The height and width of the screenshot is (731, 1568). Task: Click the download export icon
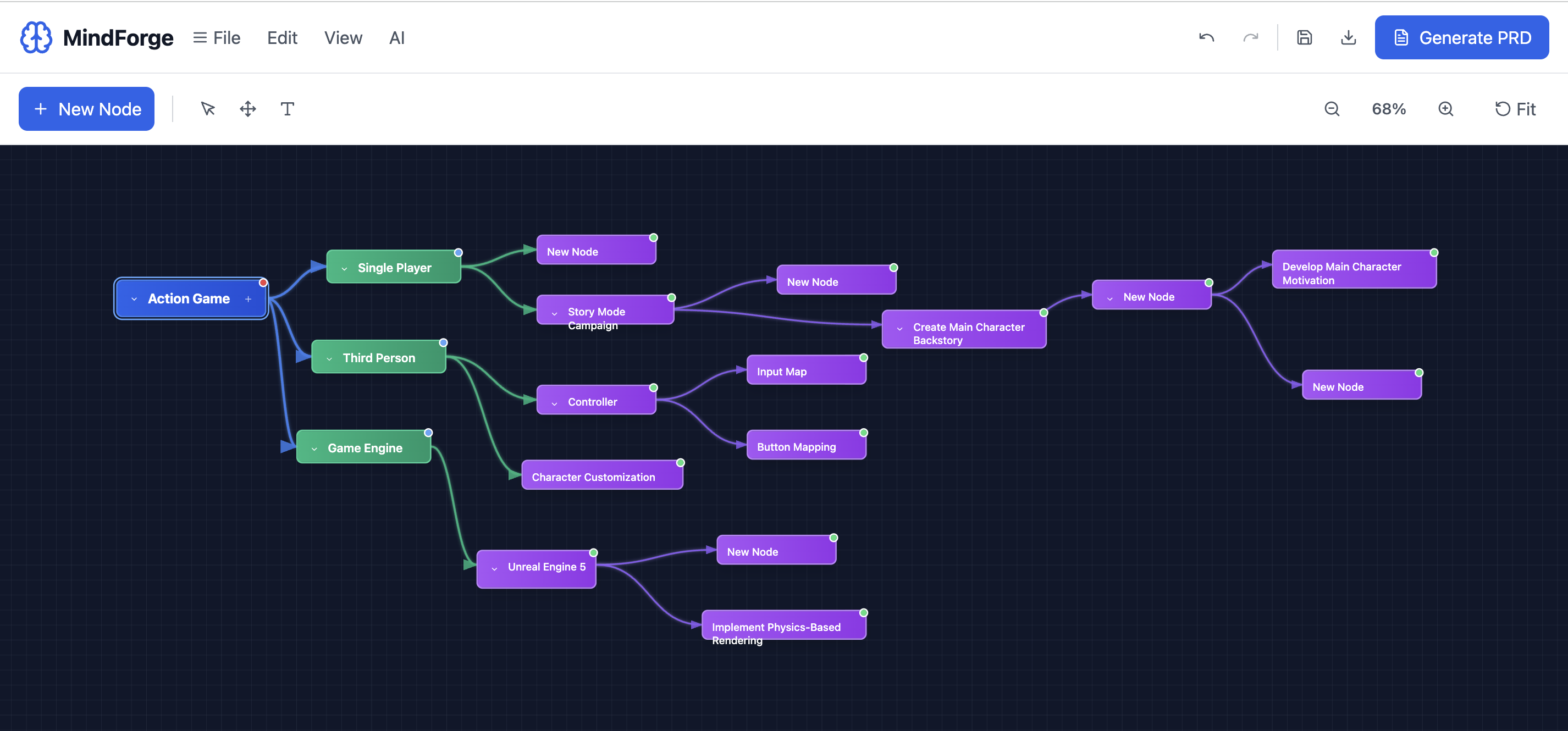[x=1348, y=38]
